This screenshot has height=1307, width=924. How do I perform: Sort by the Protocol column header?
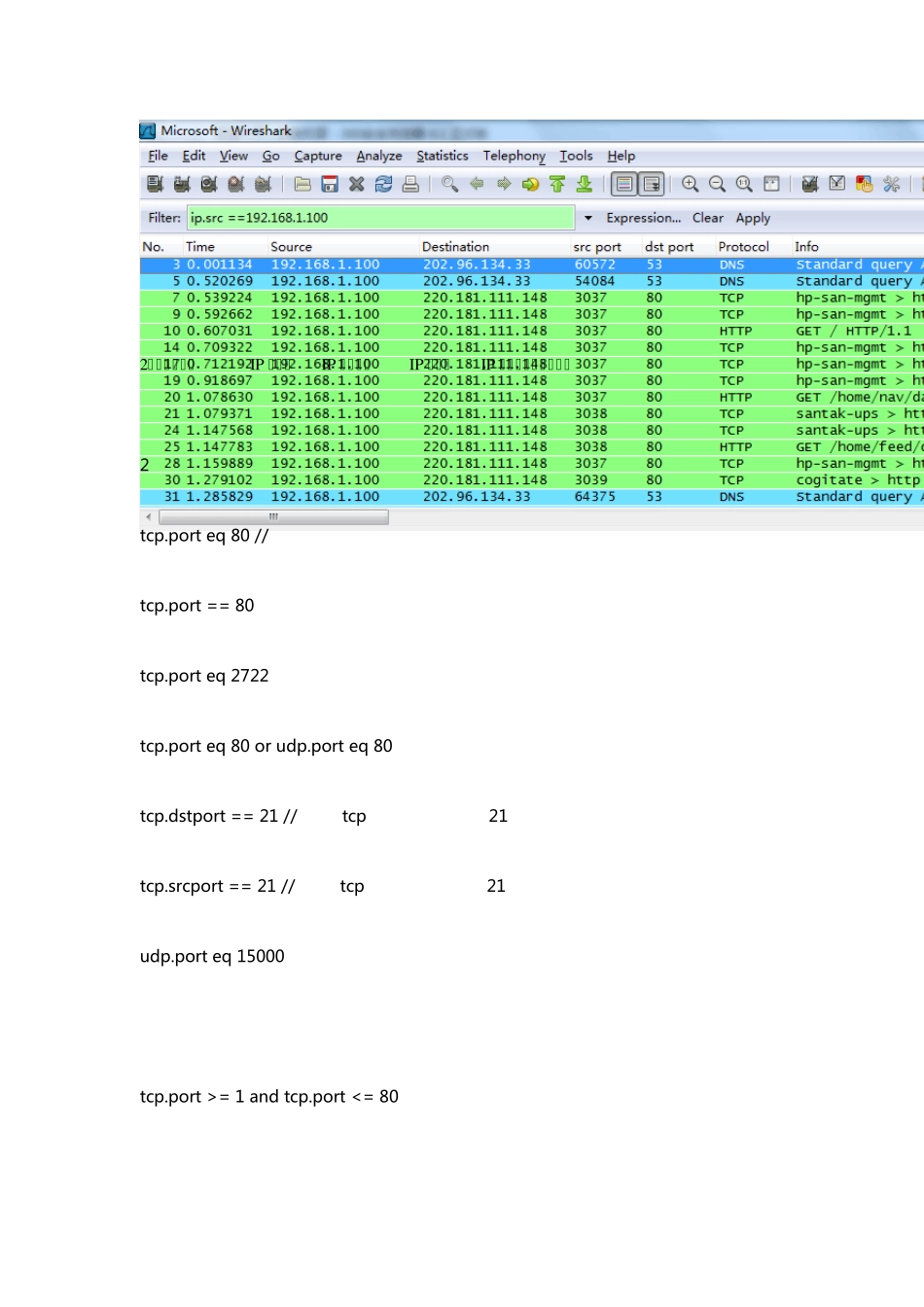(744, 247)
